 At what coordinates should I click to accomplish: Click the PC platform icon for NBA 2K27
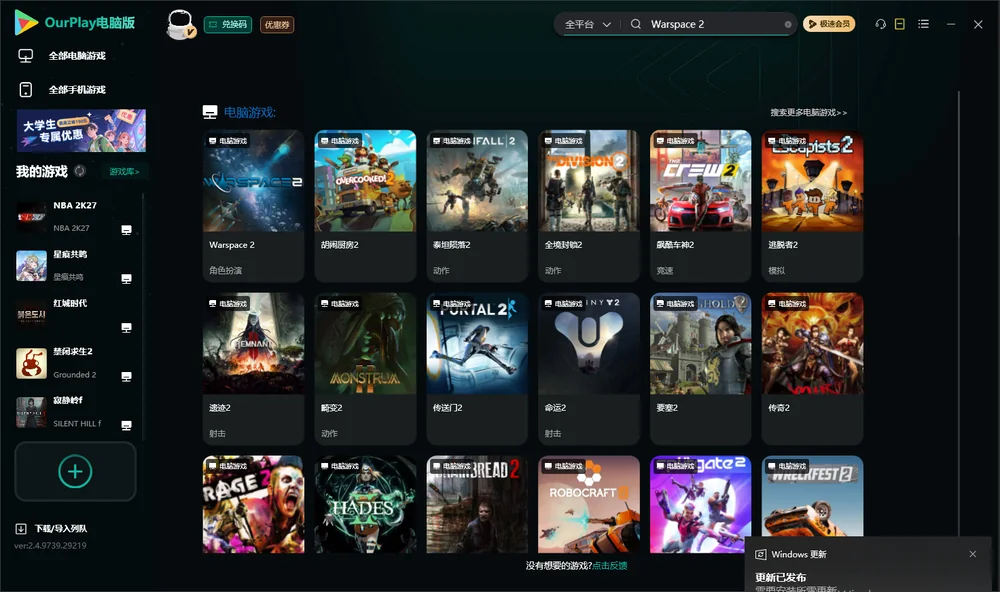click(x=126, y=230)
